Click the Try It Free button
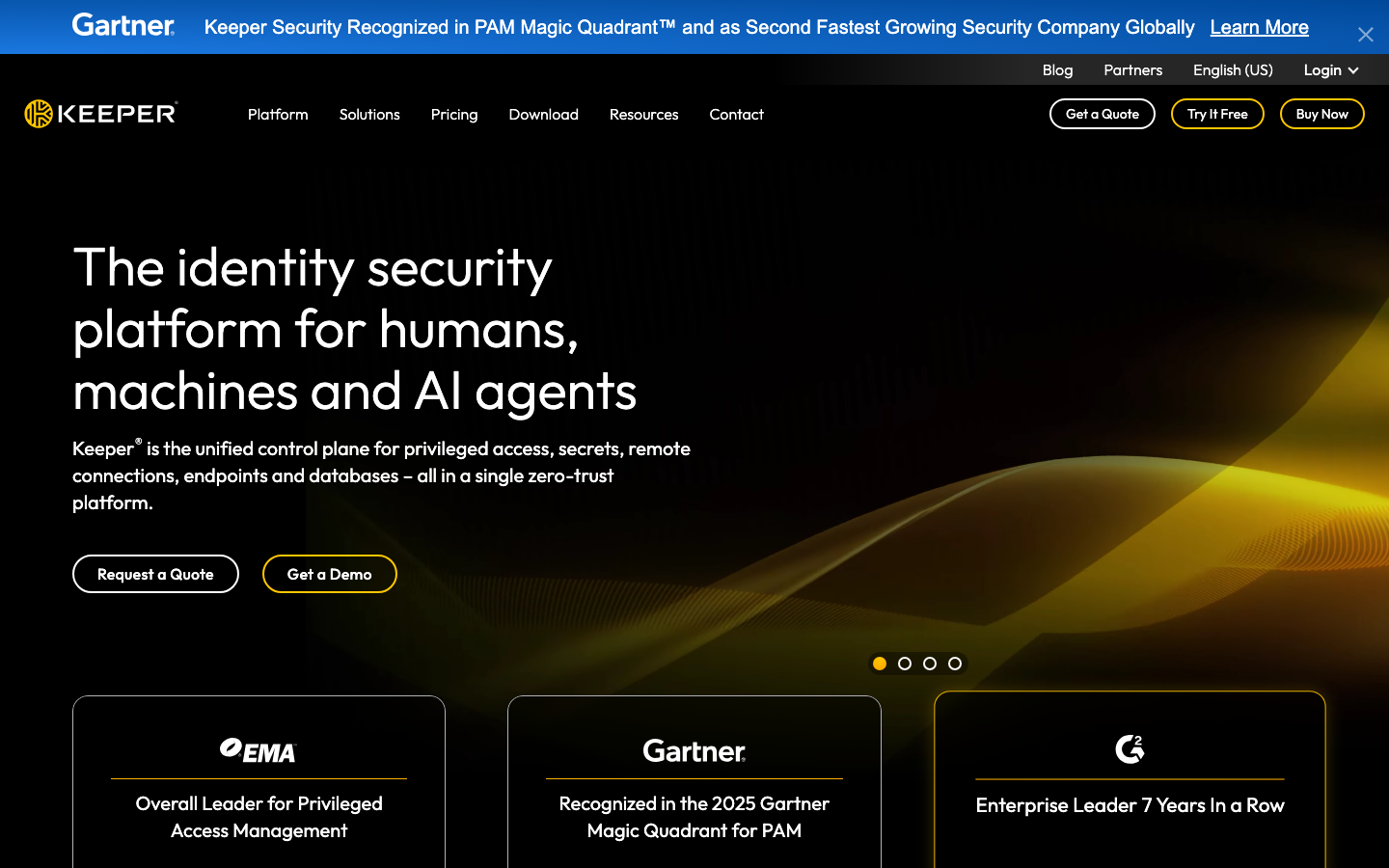The width and height of the screenshot is (1389, 868). (x=1217, y=114)
